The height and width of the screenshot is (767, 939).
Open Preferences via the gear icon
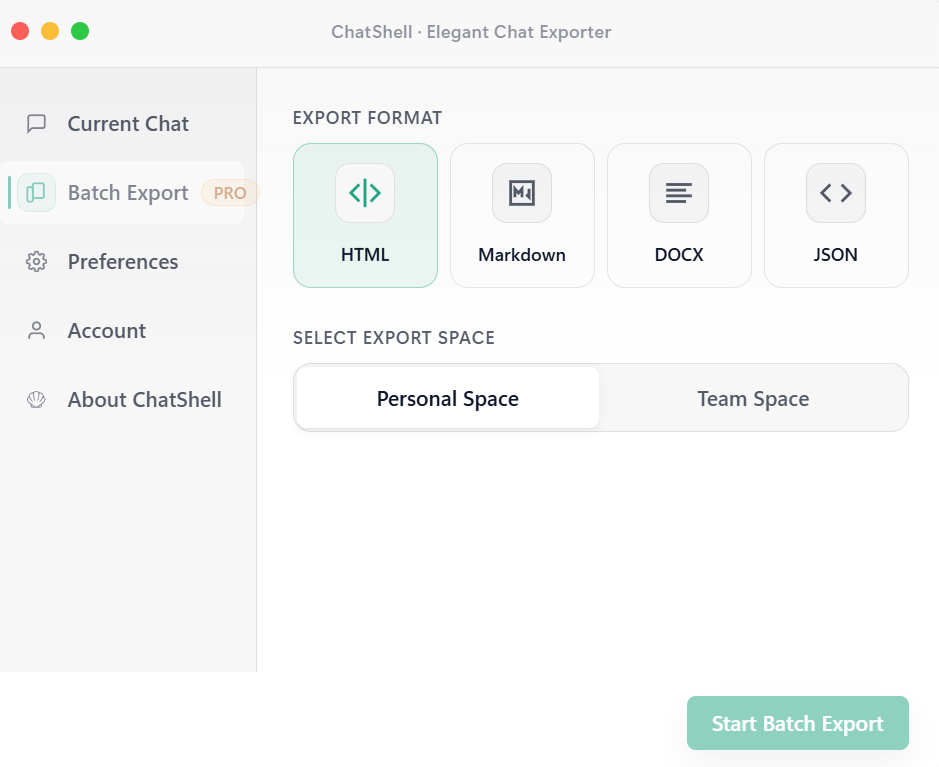37,261
